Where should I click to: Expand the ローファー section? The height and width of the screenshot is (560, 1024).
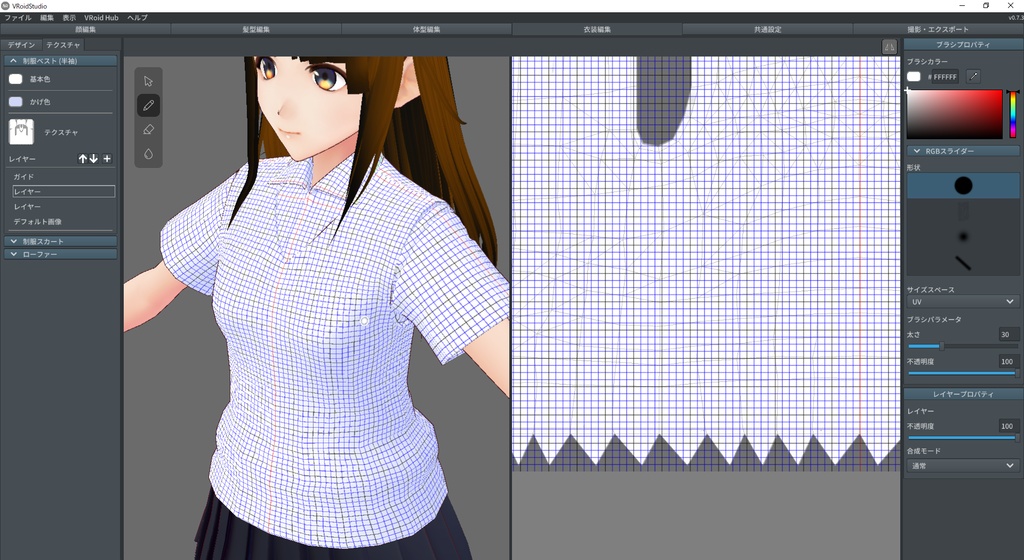point(61,254)
